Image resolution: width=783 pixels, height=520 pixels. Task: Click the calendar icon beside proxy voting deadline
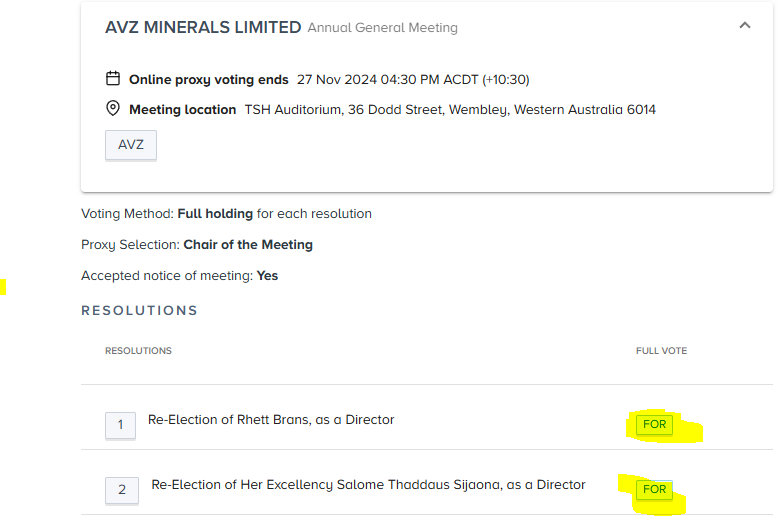tap(113, 78)
